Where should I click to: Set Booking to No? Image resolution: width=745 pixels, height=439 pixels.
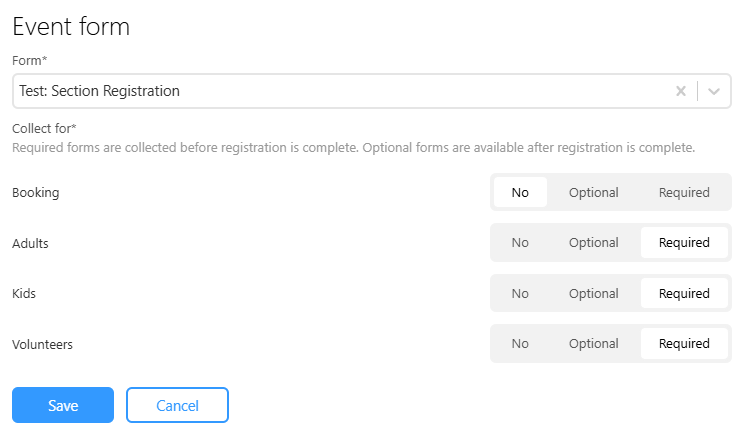click(520, 192)
